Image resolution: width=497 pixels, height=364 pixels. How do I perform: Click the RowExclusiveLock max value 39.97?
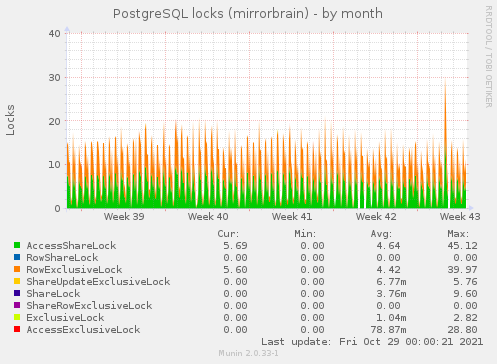tap(463, 270)
